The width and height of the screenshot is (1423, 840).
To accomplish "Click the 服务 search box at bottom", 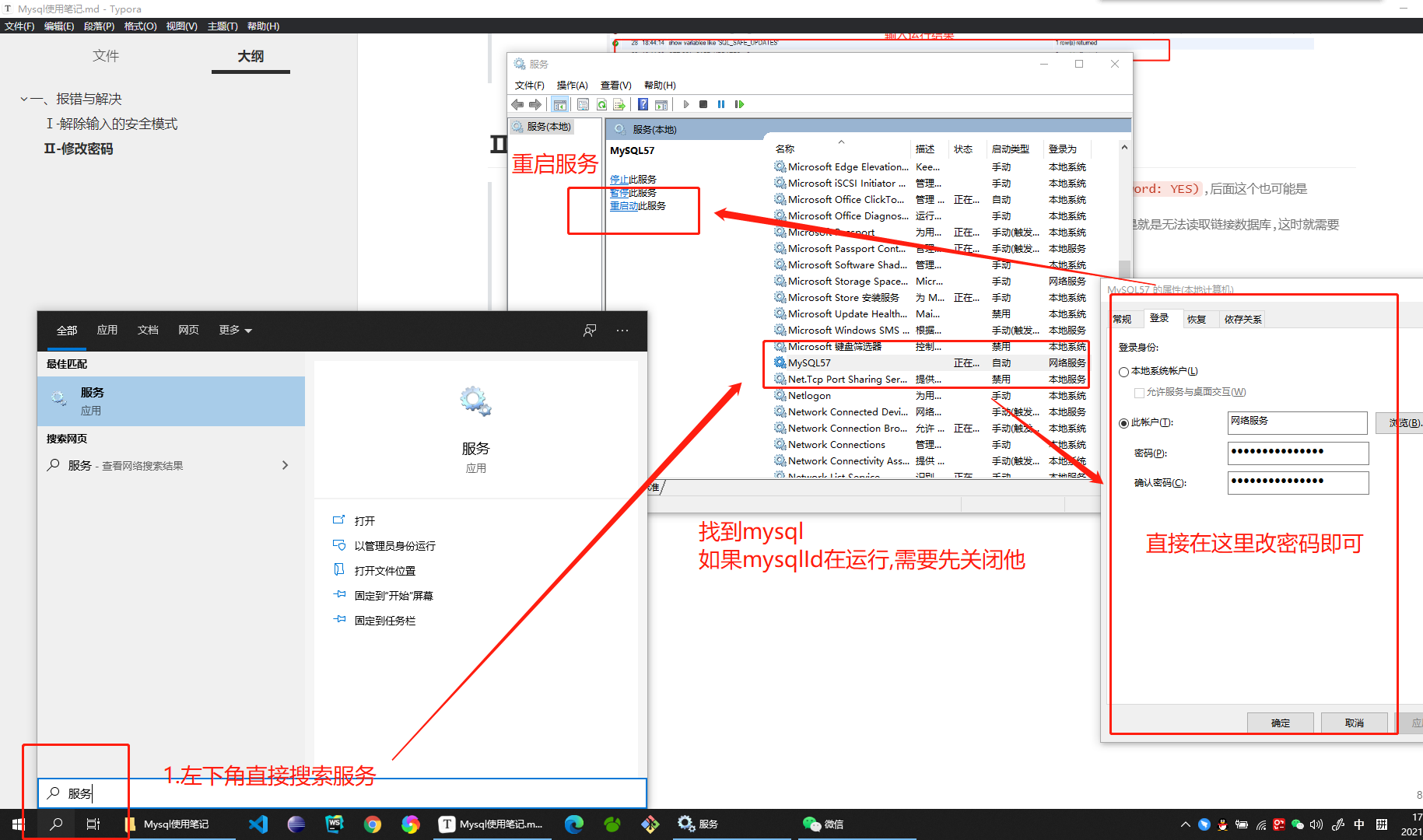I will tap(342, 793).
